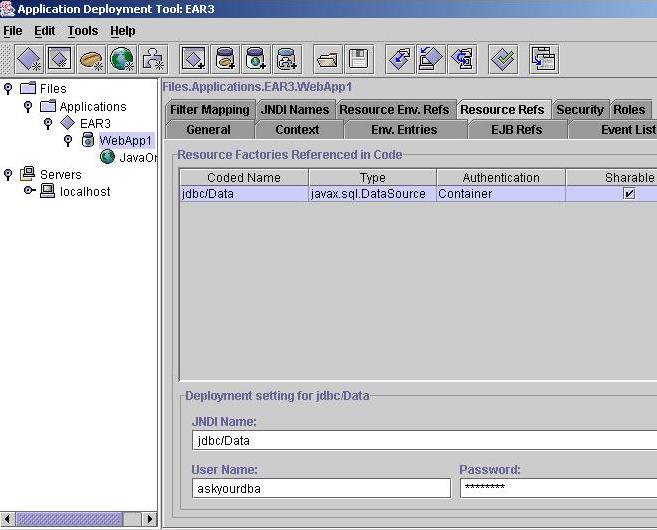The width and height of the screenshot is (657, 530).
Task: Click the checkmark Verify toolbar icon
Action: pyautogui.click(x=503, y=59)
